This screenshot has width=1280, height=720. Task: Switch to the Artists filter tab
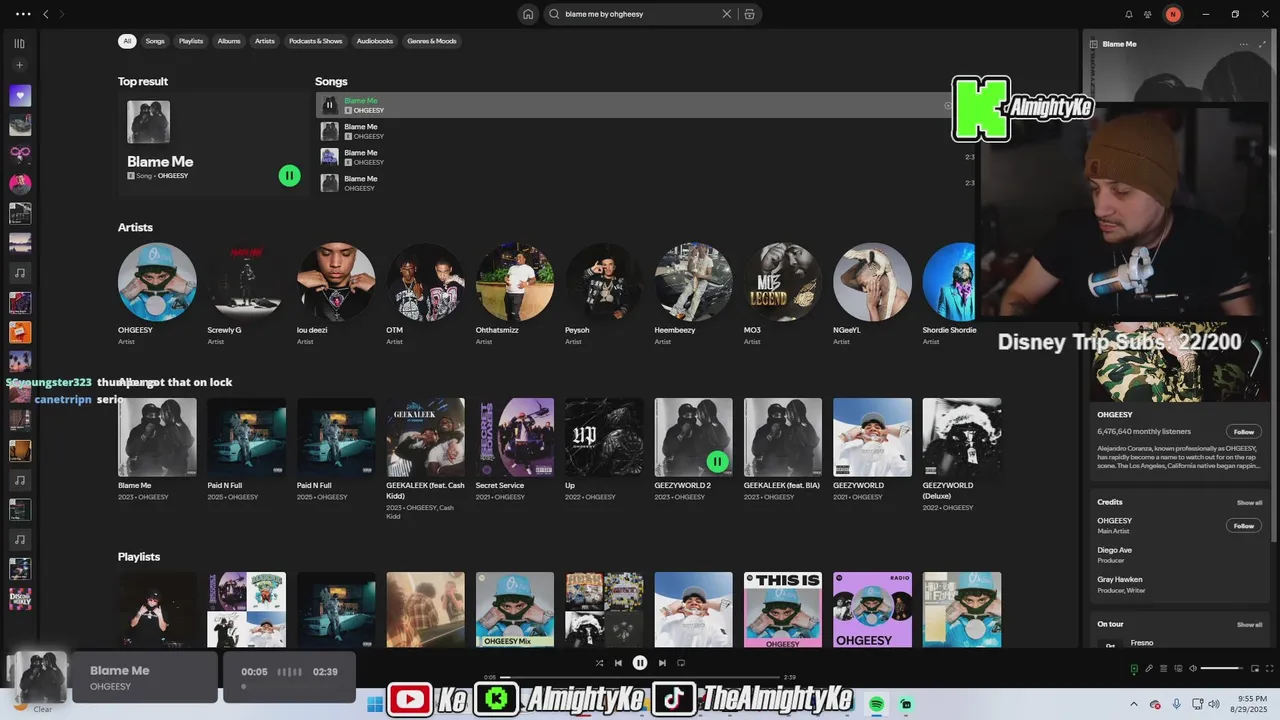[265, 41]
